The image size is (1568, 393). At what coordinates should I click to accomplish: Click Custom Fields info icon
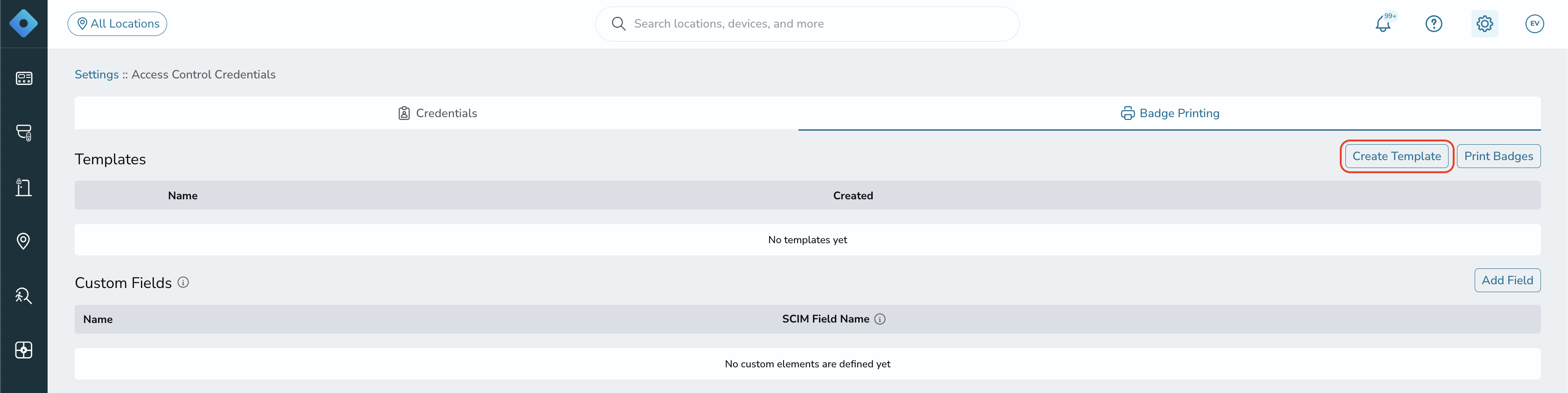[x=183, y=282]
